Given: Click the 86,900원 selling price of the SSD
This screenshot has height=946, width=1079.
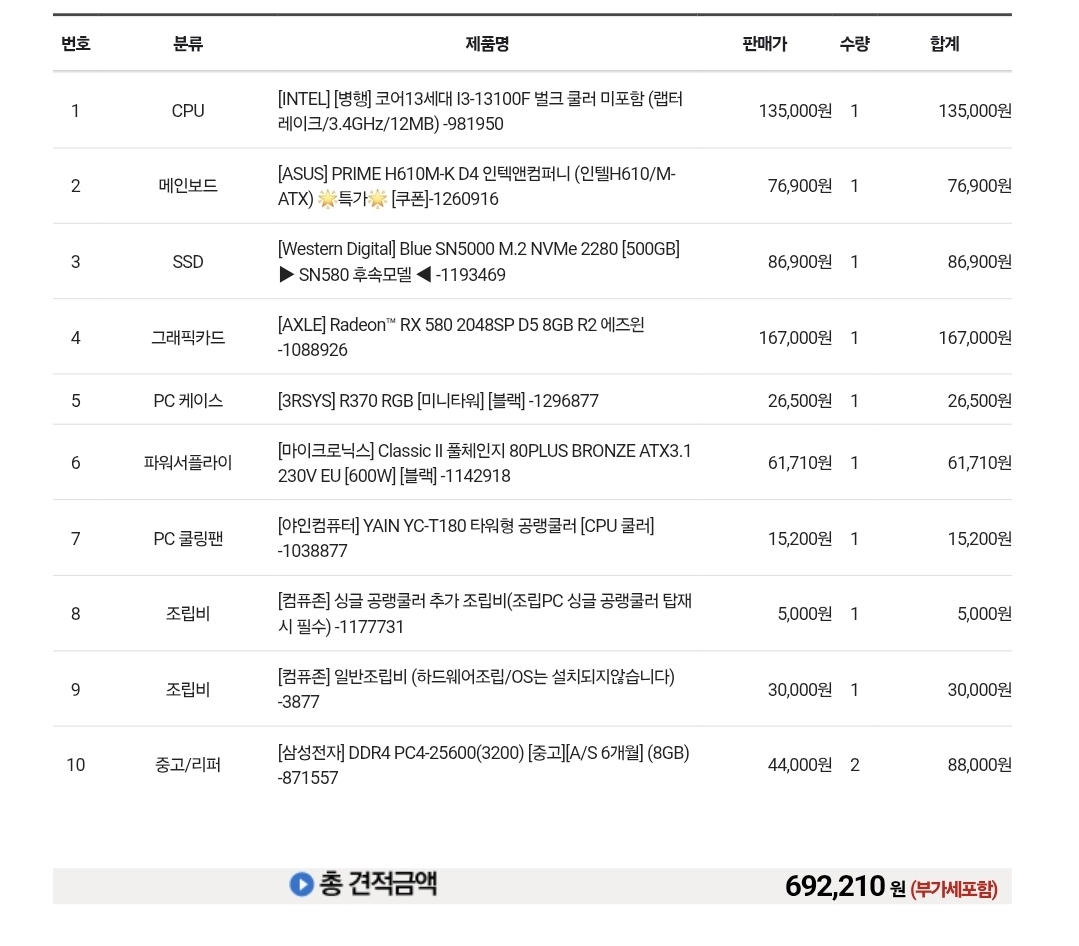Looking at the screenshot, I should tap(800, 261).
